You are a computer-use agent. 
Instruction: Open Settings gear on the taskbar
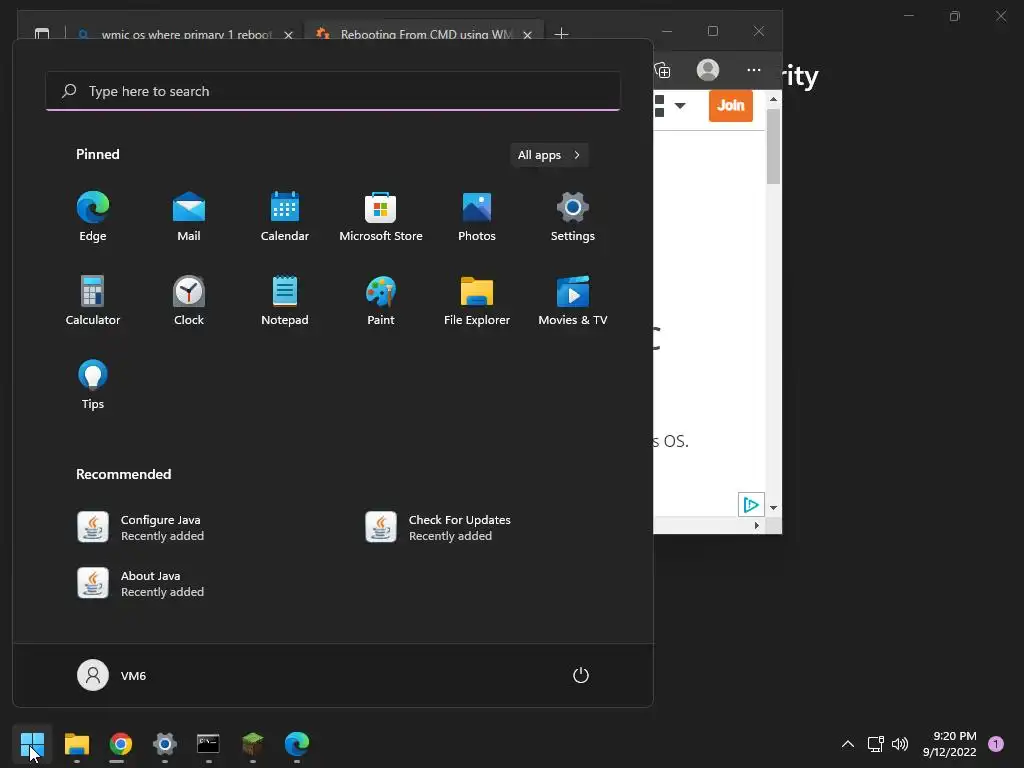click(x=165, y=744)
